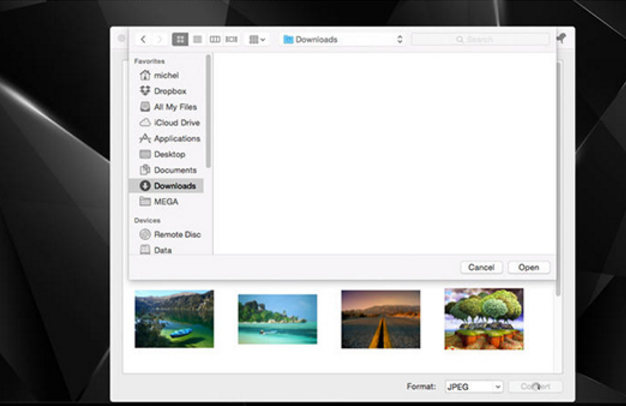This screenshot has width=626, height=406.
Task: Select Data under Devices
Action: click(166, 250)
